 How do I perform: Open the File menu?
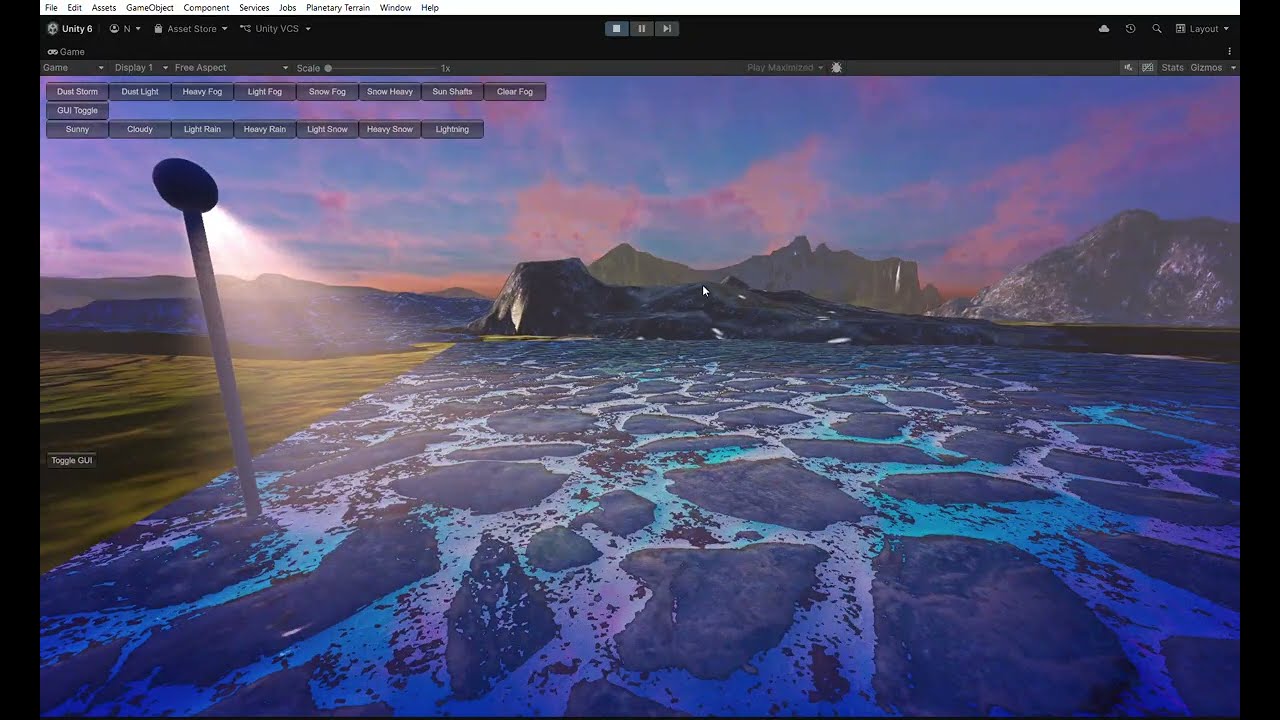(51, 8)
